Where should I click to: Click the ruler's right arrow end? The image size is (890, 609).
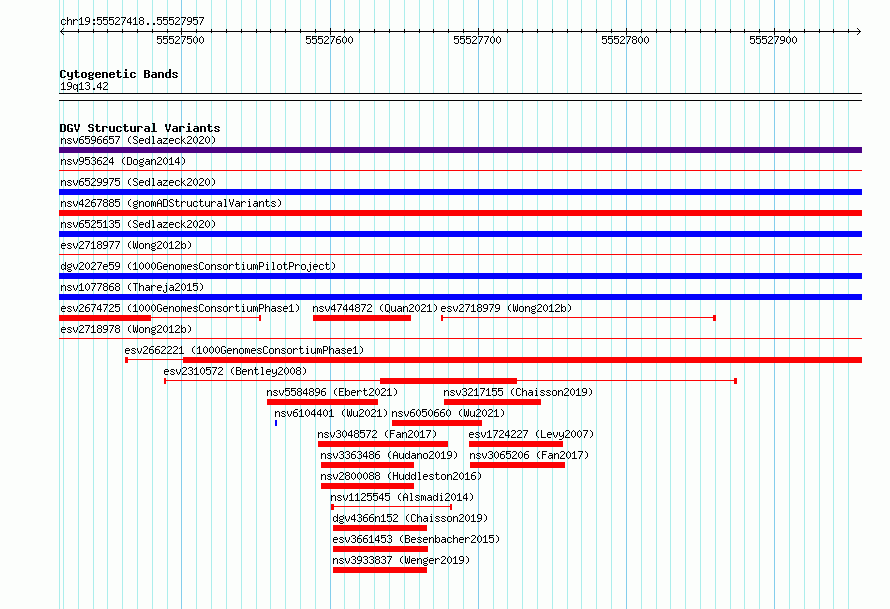(858, 31)
